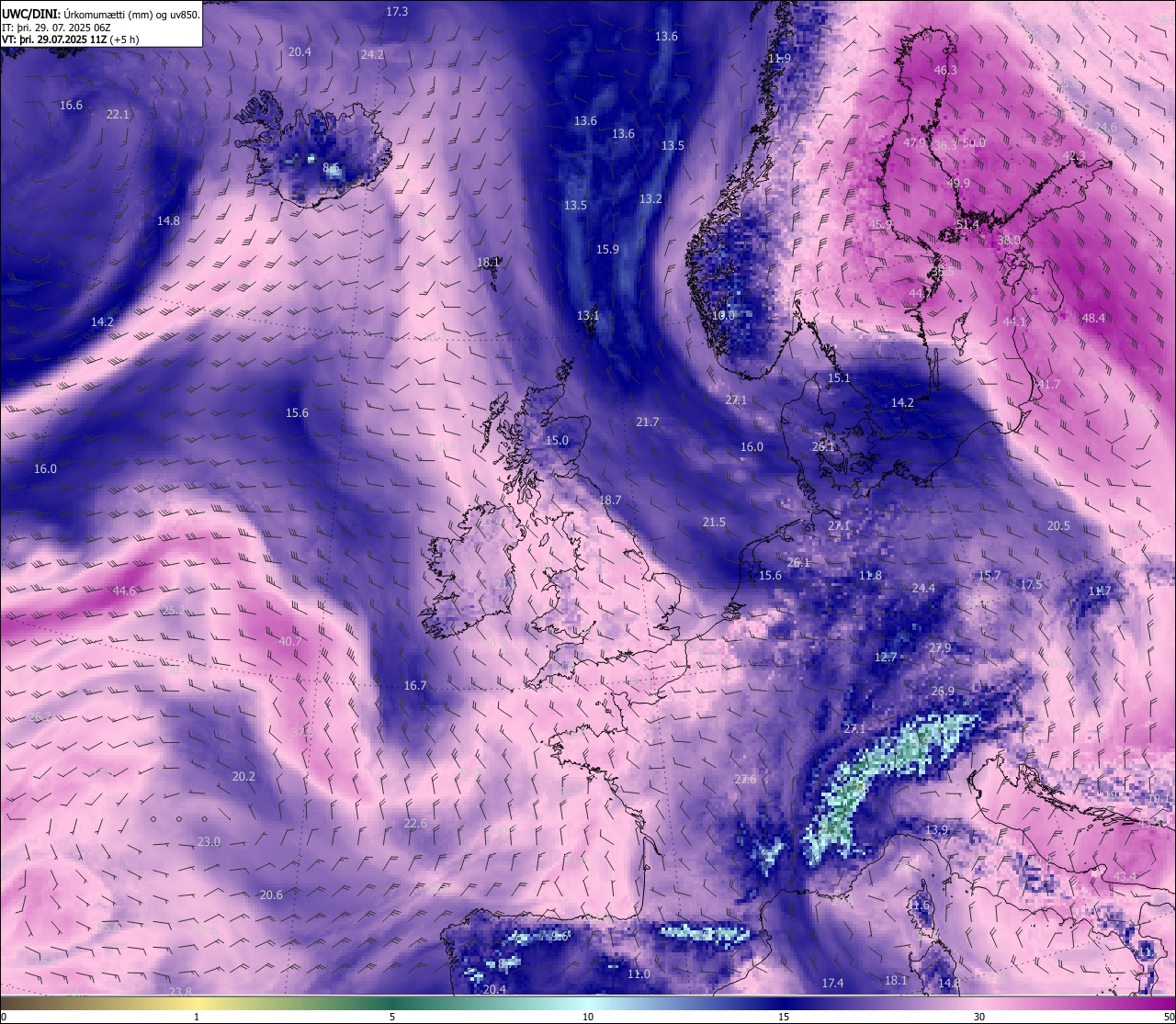Click the 13.1 value near Shetland
The width and height of the screenshot is (1176, 1024).
tap(588, 315)
